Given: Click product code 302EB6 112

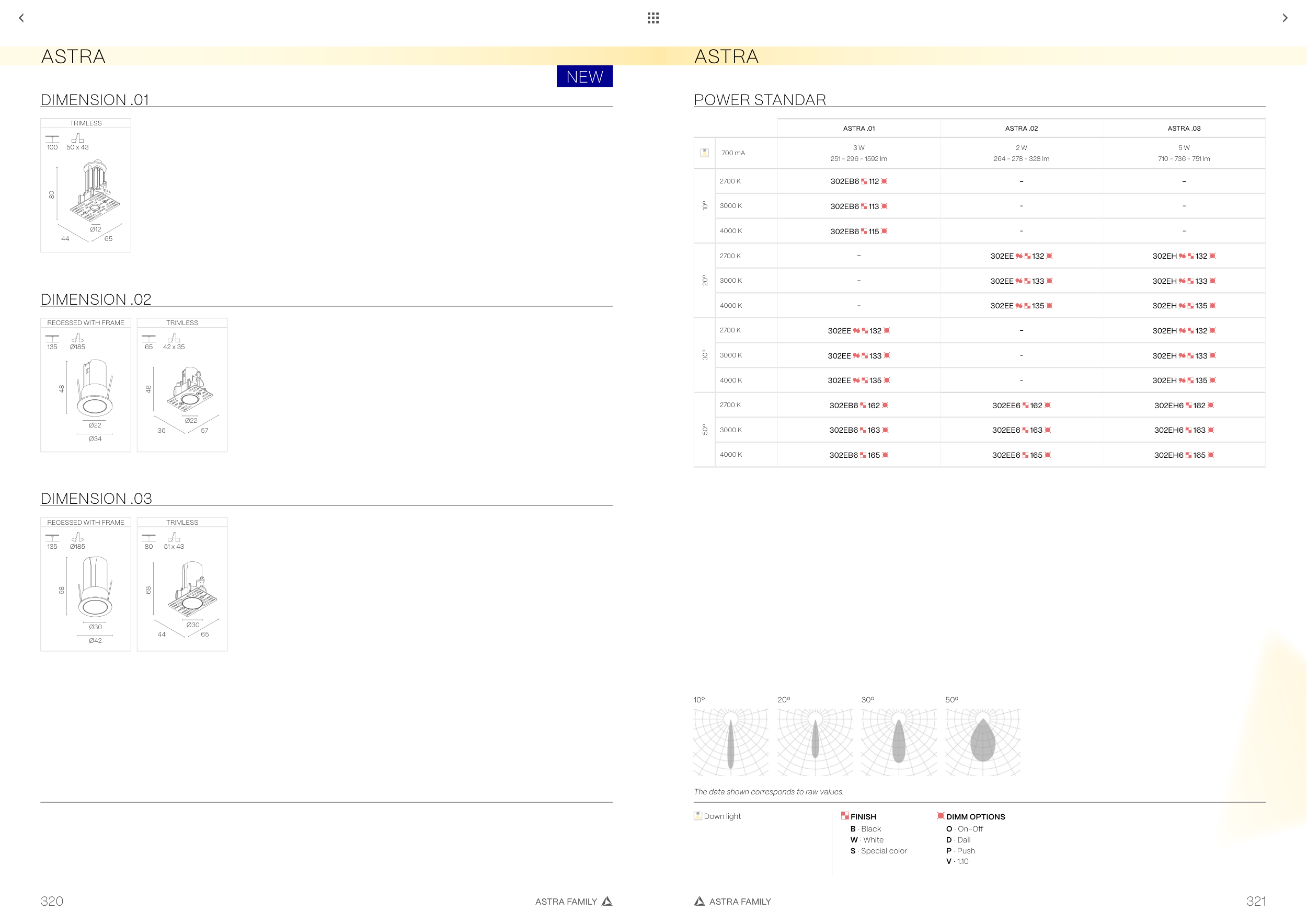Looking at the screenshot, I should (x=858, y=181).
